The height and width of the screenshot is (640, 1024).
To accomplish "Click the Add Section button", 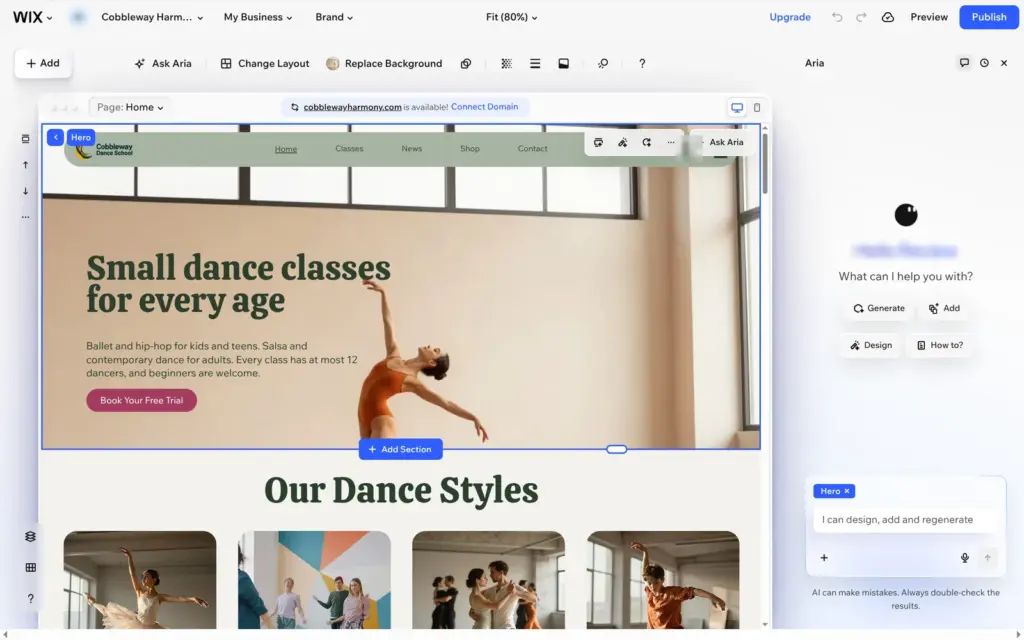I will tap(400, 449).
